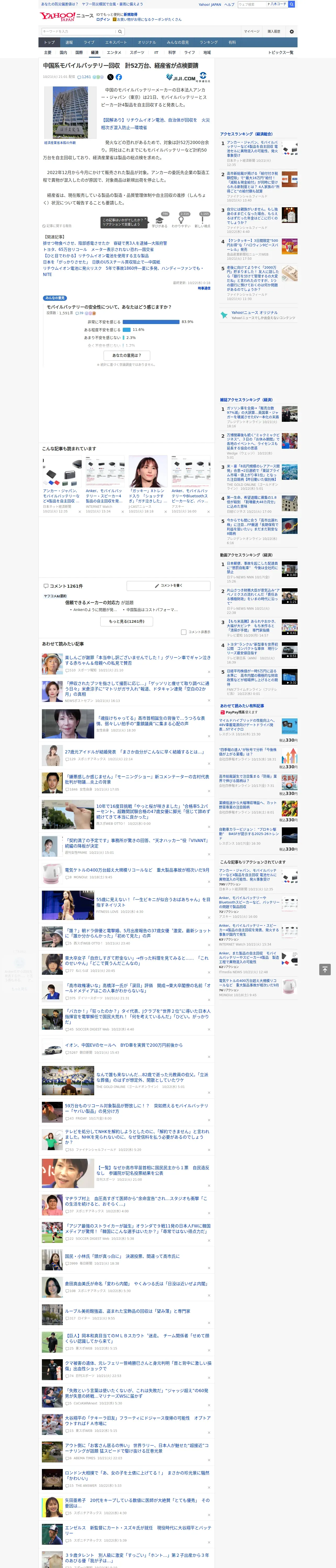Open the エキスパート navigation tab
Screen dimensions: 336x1568
[x=116, y=43]
